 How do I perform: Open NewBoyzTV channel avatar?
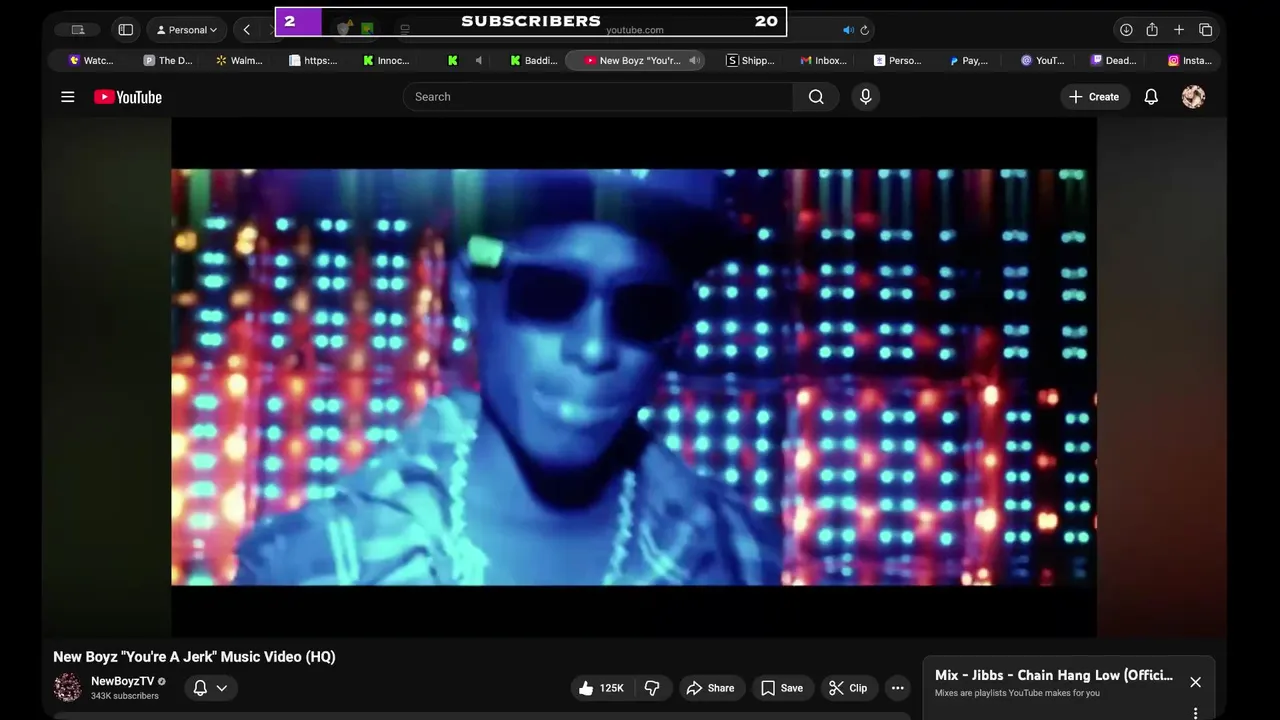click(67, 687)
